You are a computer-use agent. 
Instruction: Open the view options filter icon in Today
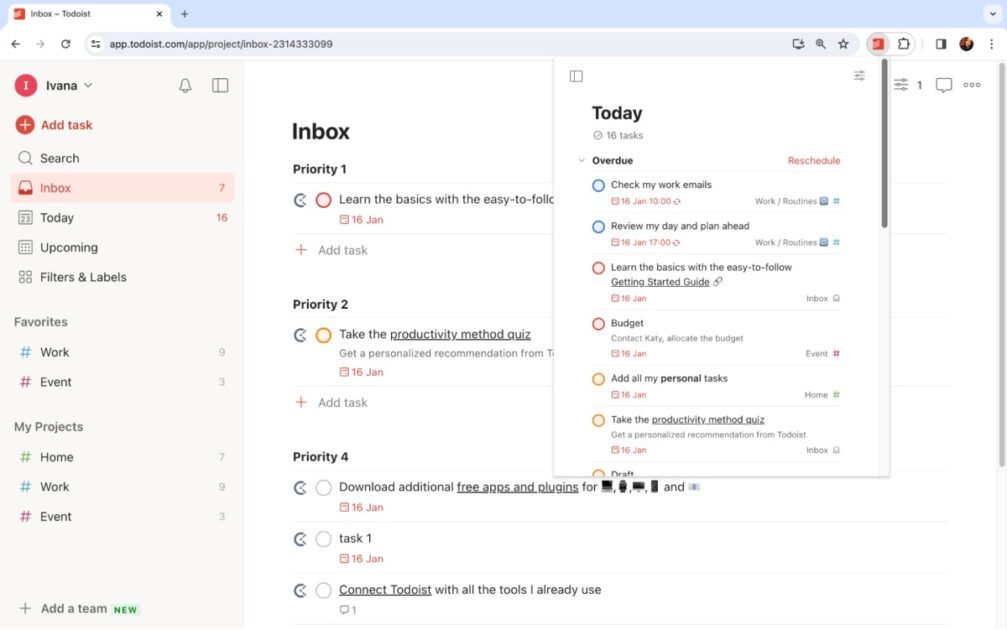858,75
